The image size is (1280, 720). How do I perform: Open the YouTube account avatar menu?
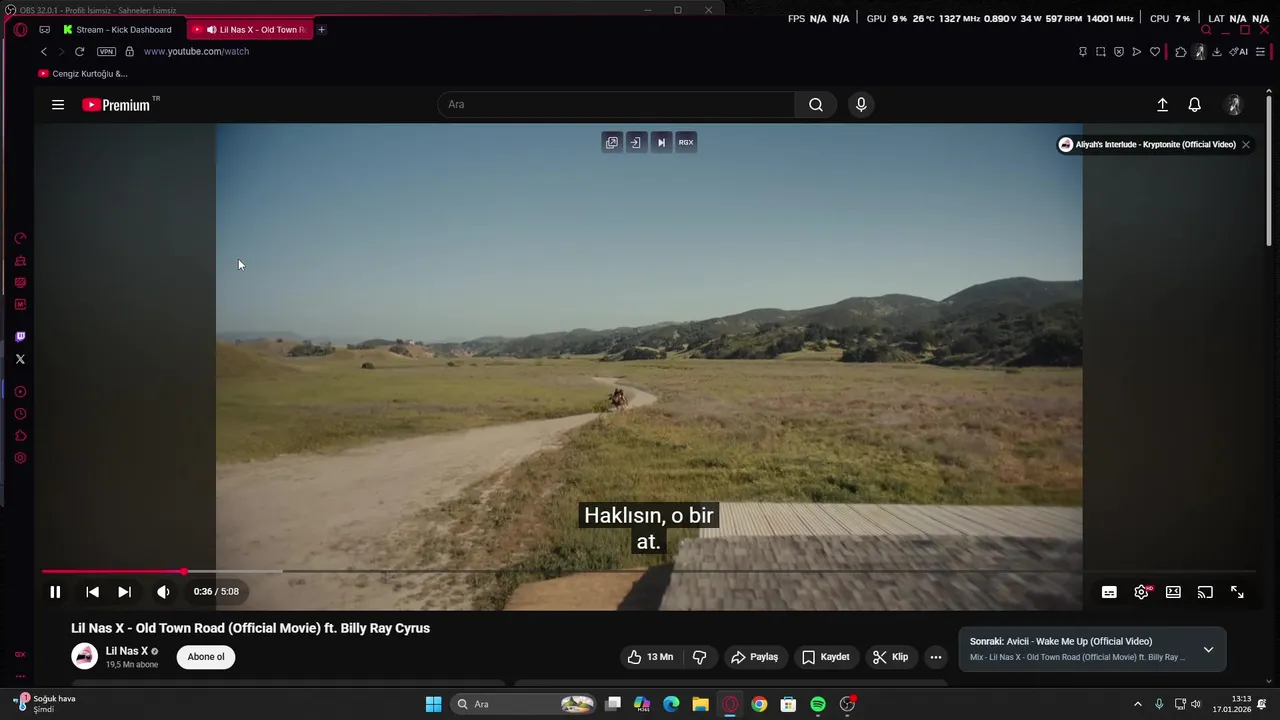point(1234,105)
